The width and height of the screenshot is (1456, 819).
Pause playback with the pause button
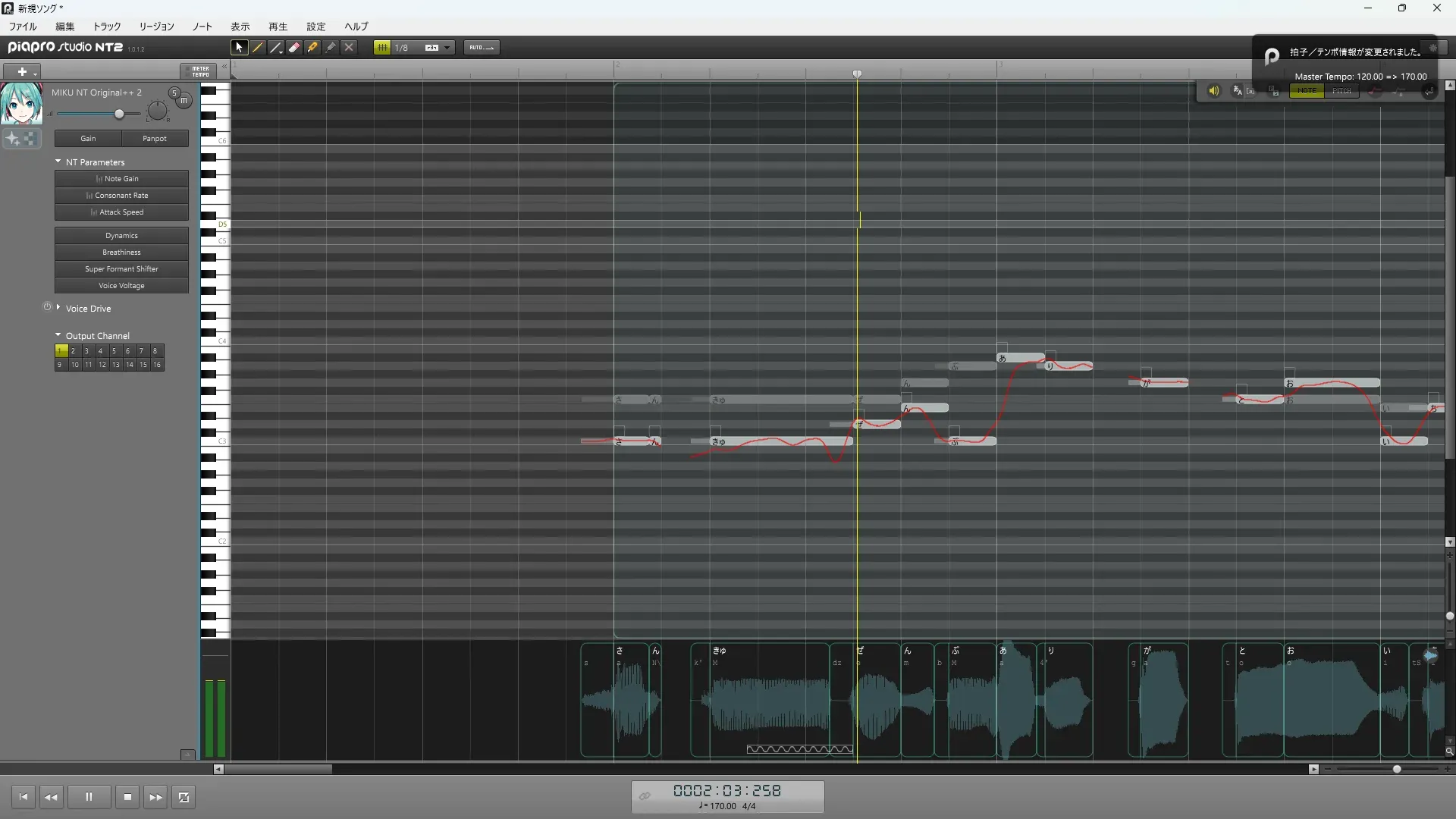(89, 797)
